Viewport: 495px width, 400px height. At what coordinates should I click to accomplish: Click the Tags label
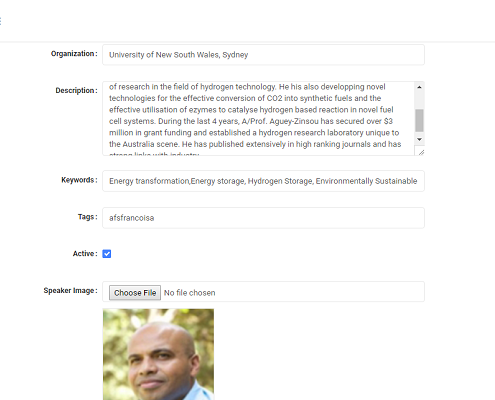pos(88,217)
